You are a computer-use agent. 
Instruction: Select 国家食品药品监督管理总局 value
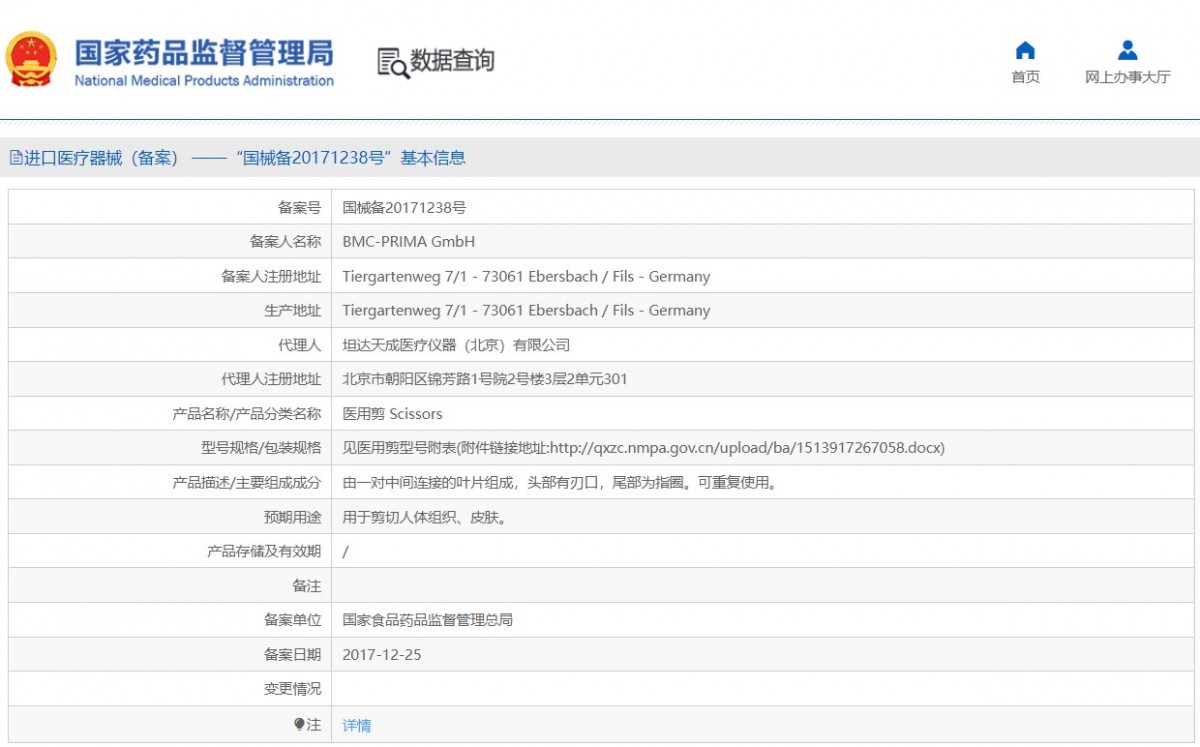pyautogui.click(x=428, y=620)
